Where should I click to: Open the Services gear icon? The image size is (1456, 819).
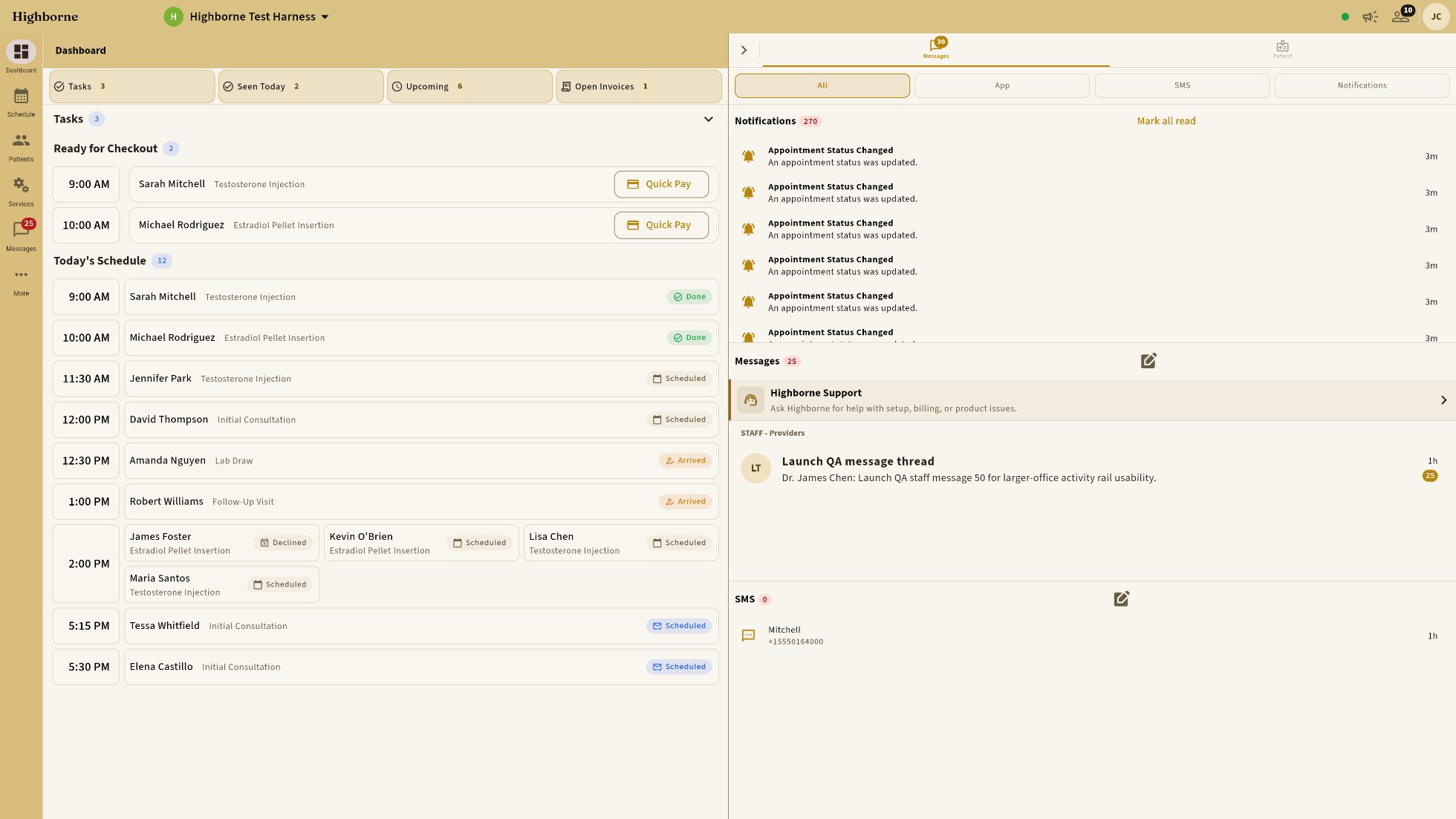(x=21, y=185)
